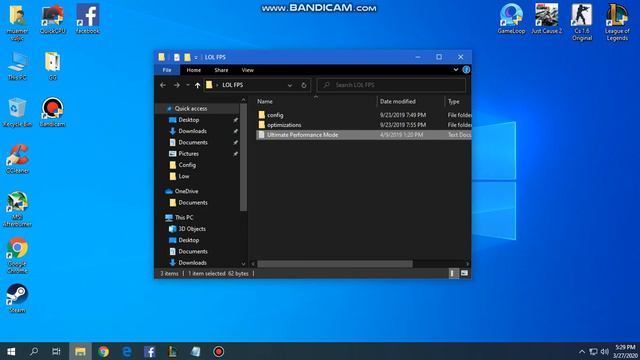Click the horizontal scrollbar in file list
Screen dimensions: 640x360
click(335, 264)
